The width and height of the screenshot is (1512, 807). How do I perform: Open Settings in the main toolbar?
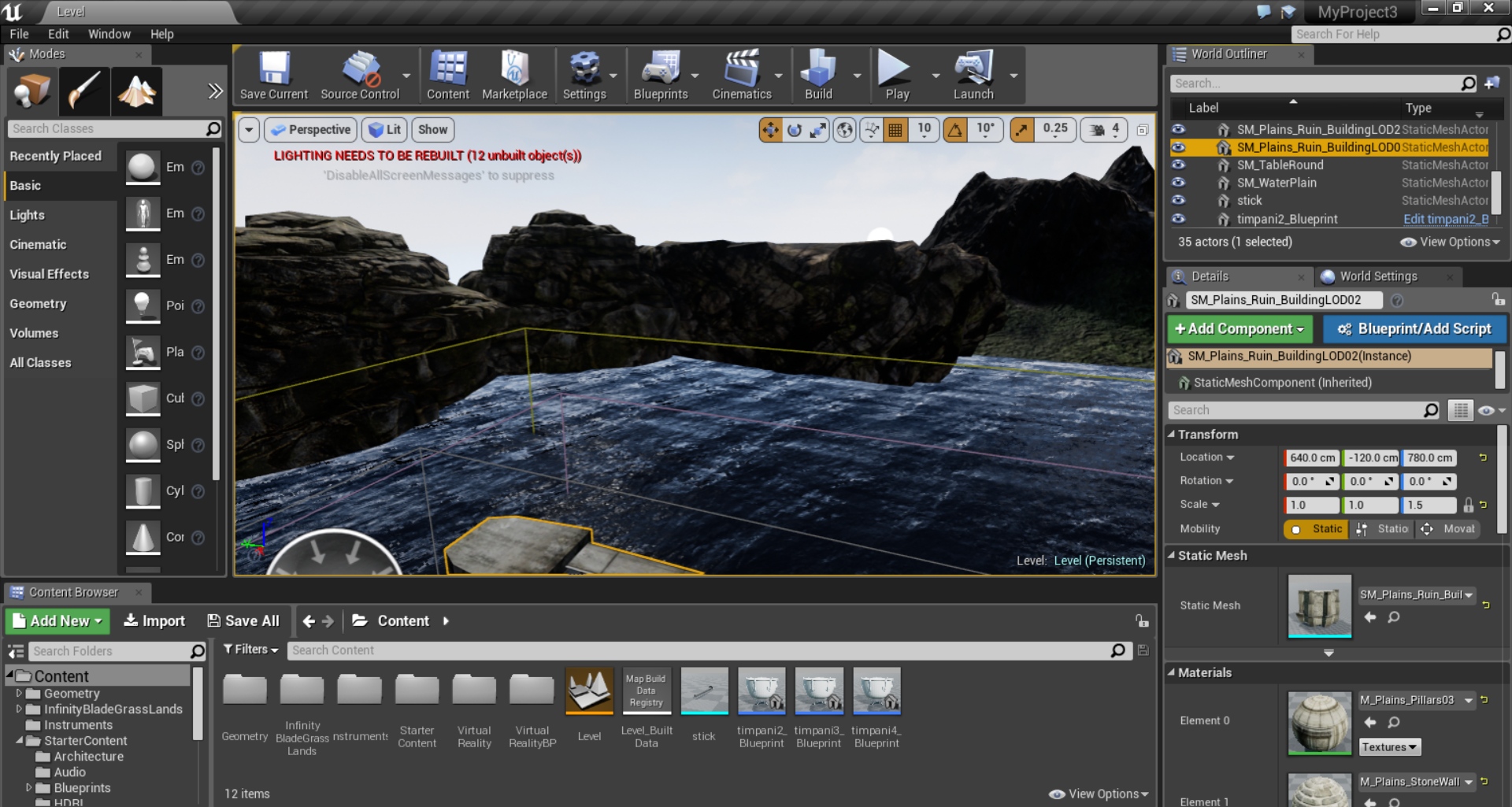584,76
